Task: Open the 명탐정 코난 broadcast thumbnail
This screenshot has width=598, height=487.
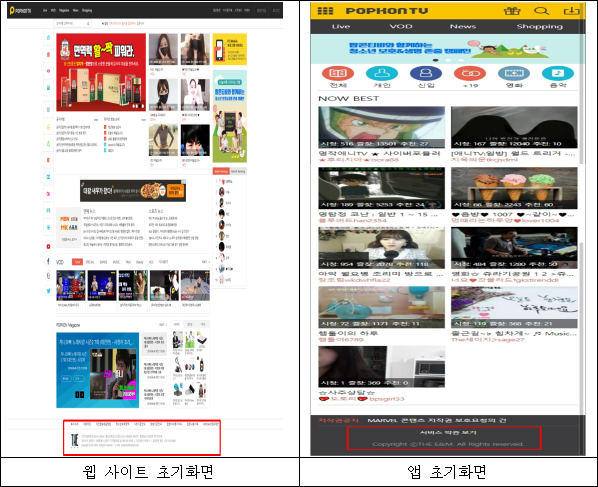Action: (381, 188)
